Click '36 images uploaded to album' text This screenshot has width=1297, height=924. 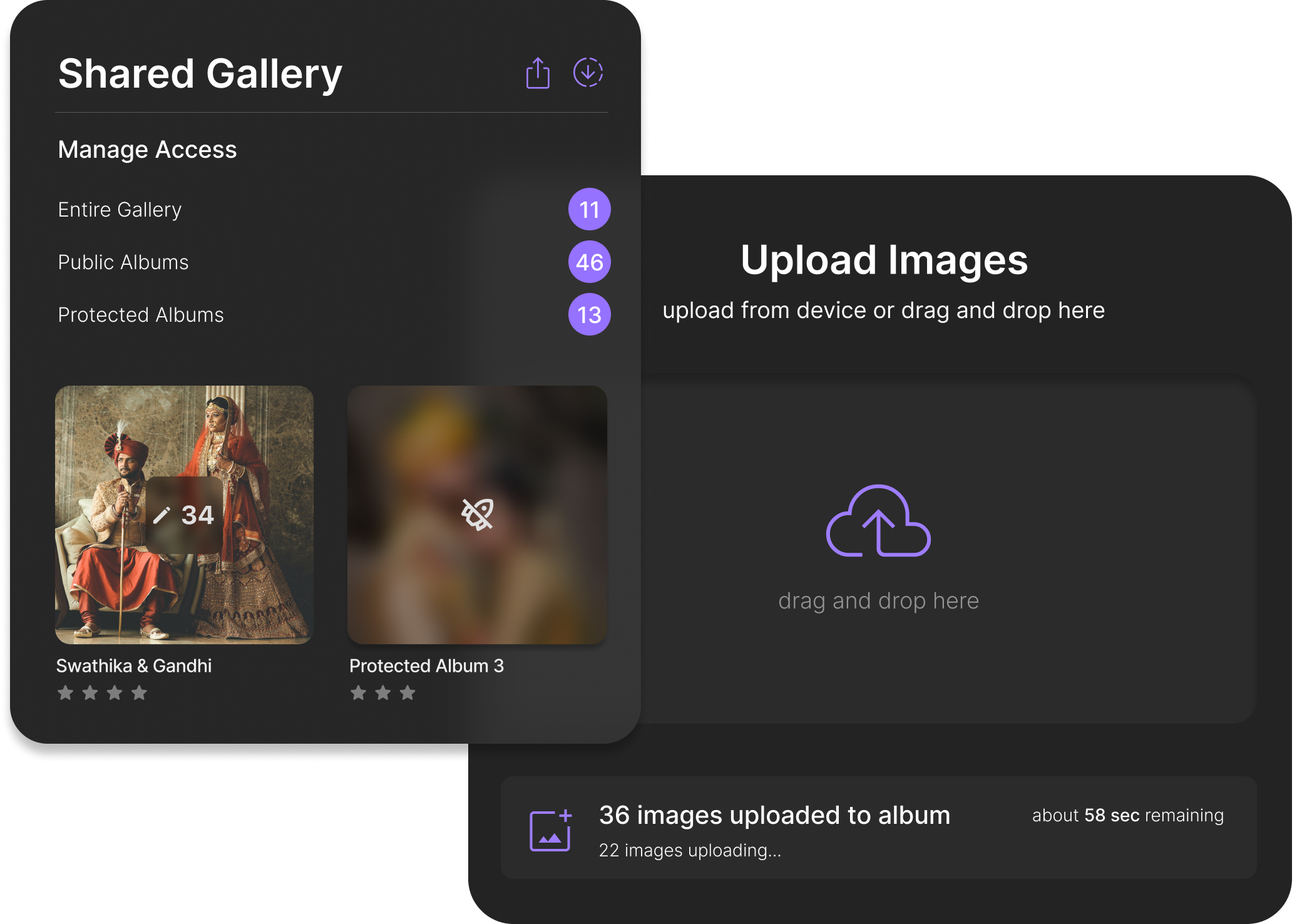[774, 815]
